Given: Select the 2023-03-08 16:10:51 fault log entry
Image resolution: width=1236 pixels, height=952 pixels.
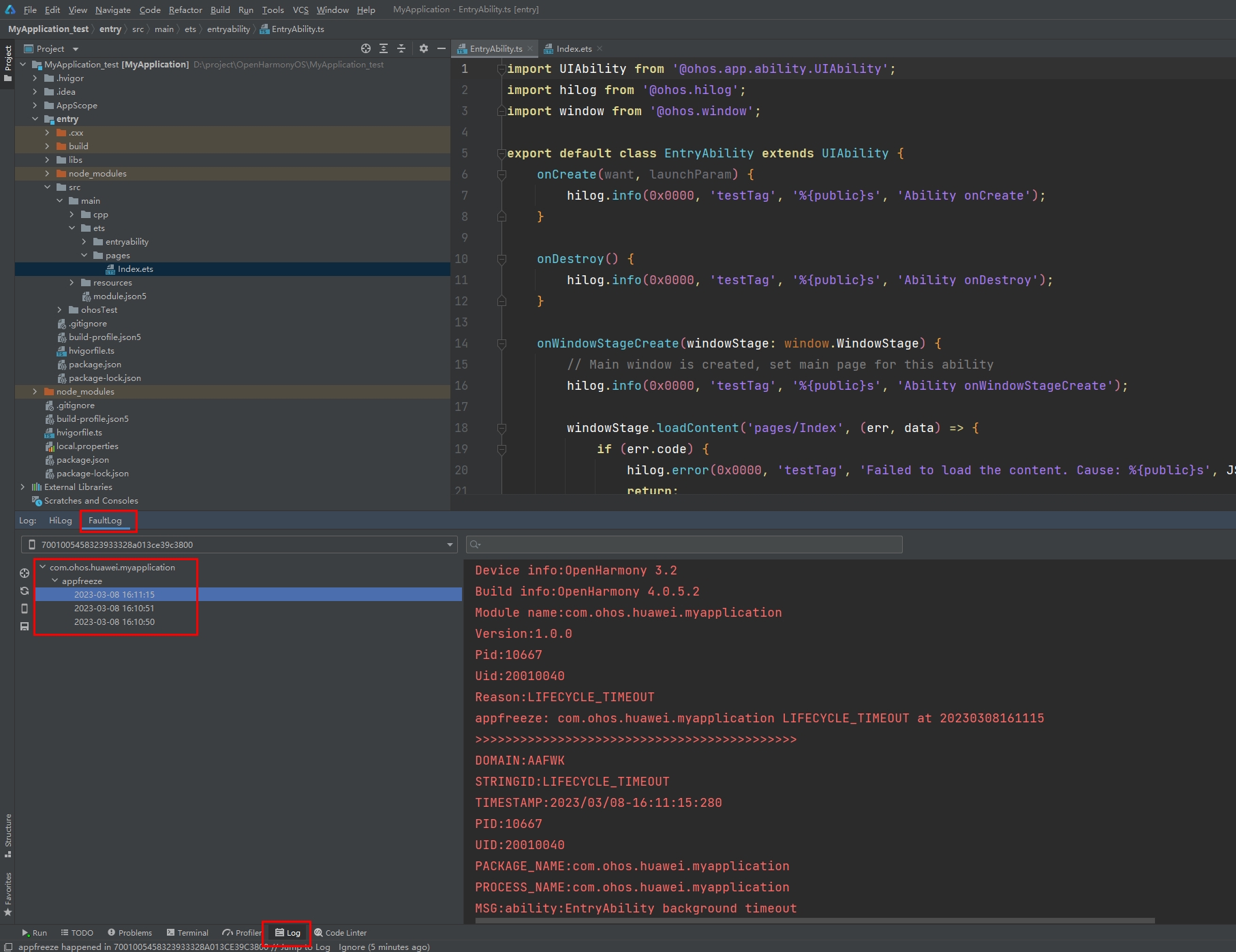Looking at the screenshot, I should 114,609.
